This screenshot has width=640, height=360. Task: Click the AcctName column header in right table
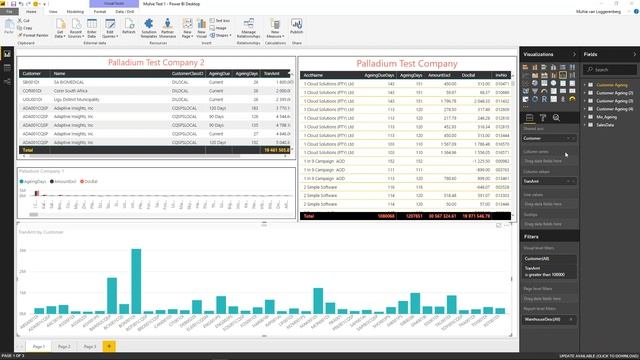coord(313,75)
